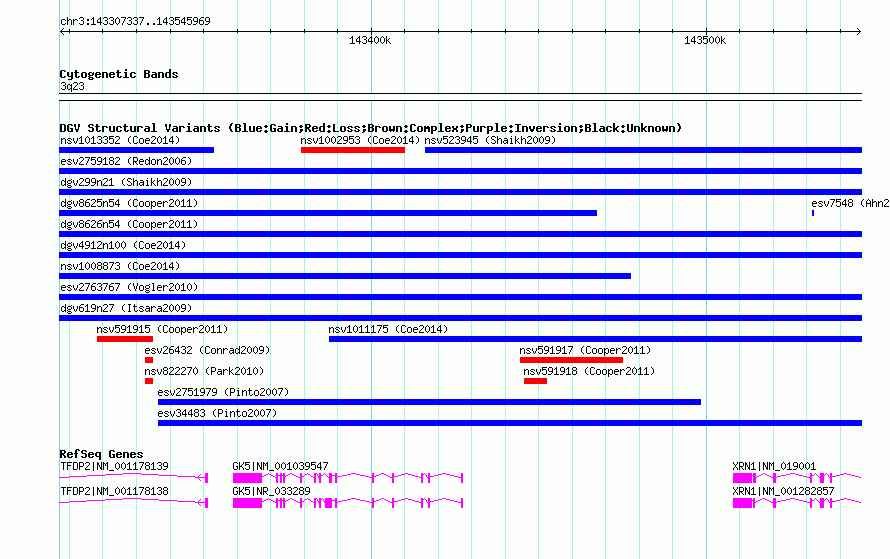Click the GK5|NR_033289 gene label
The width and height of the screenshot is (890, 559).
pyautogui.click(x=271, y=491)
